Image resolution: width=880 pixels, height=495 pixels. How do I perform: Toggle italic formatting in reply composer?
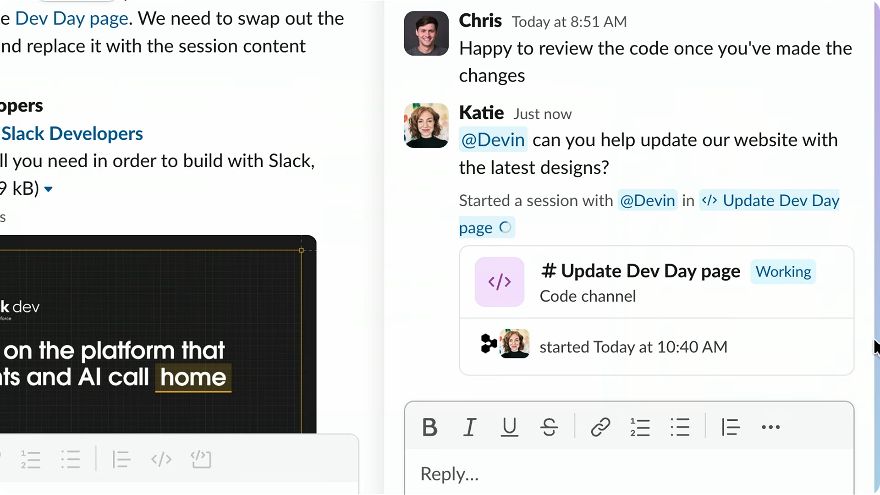470,428
